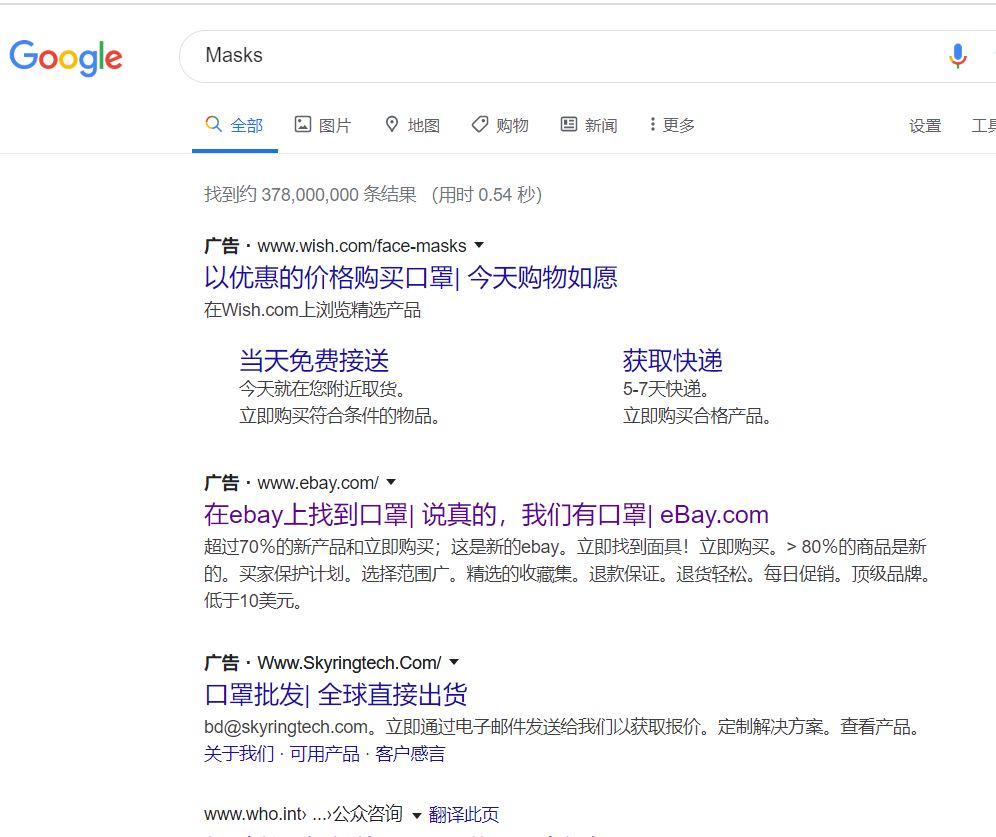Expand dropdown arrow next to www.ebay.com
The width and height of the screenshot is (996, 837).
click(390, 482)
